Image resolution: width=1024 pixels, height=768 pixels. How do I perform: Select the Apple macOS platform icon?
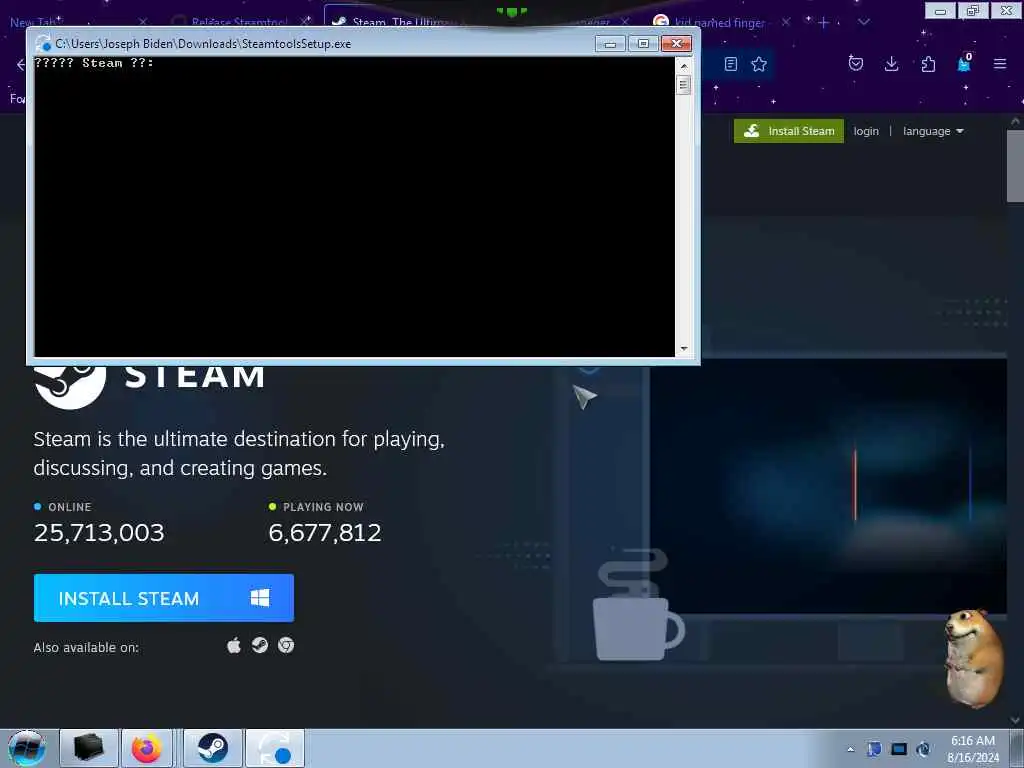tap(234, 645)
